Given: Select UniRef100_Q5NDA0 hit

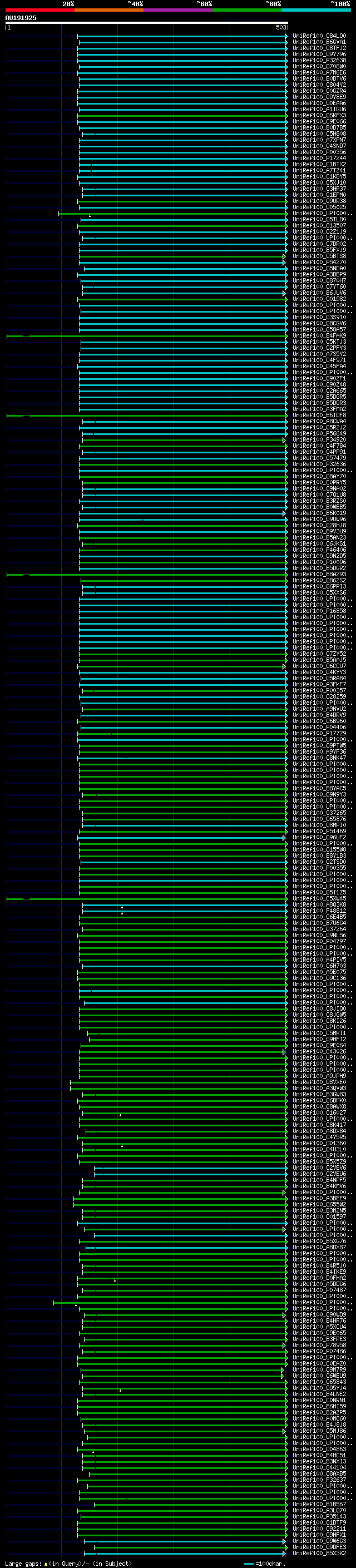Looking at the screenshot, I should 319,269.
